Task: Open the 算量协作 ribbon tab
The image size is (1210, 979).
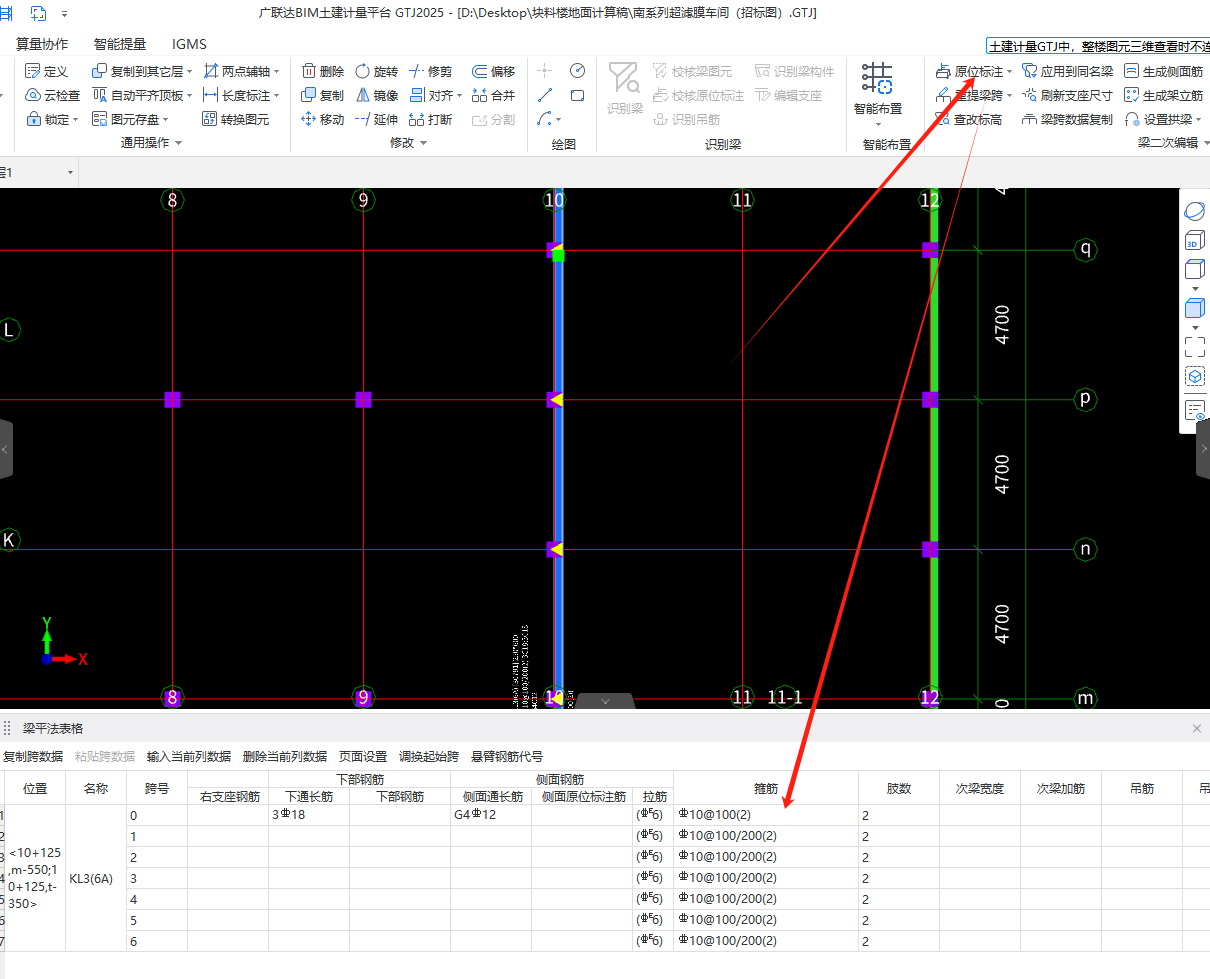Action: coord(42,44)
